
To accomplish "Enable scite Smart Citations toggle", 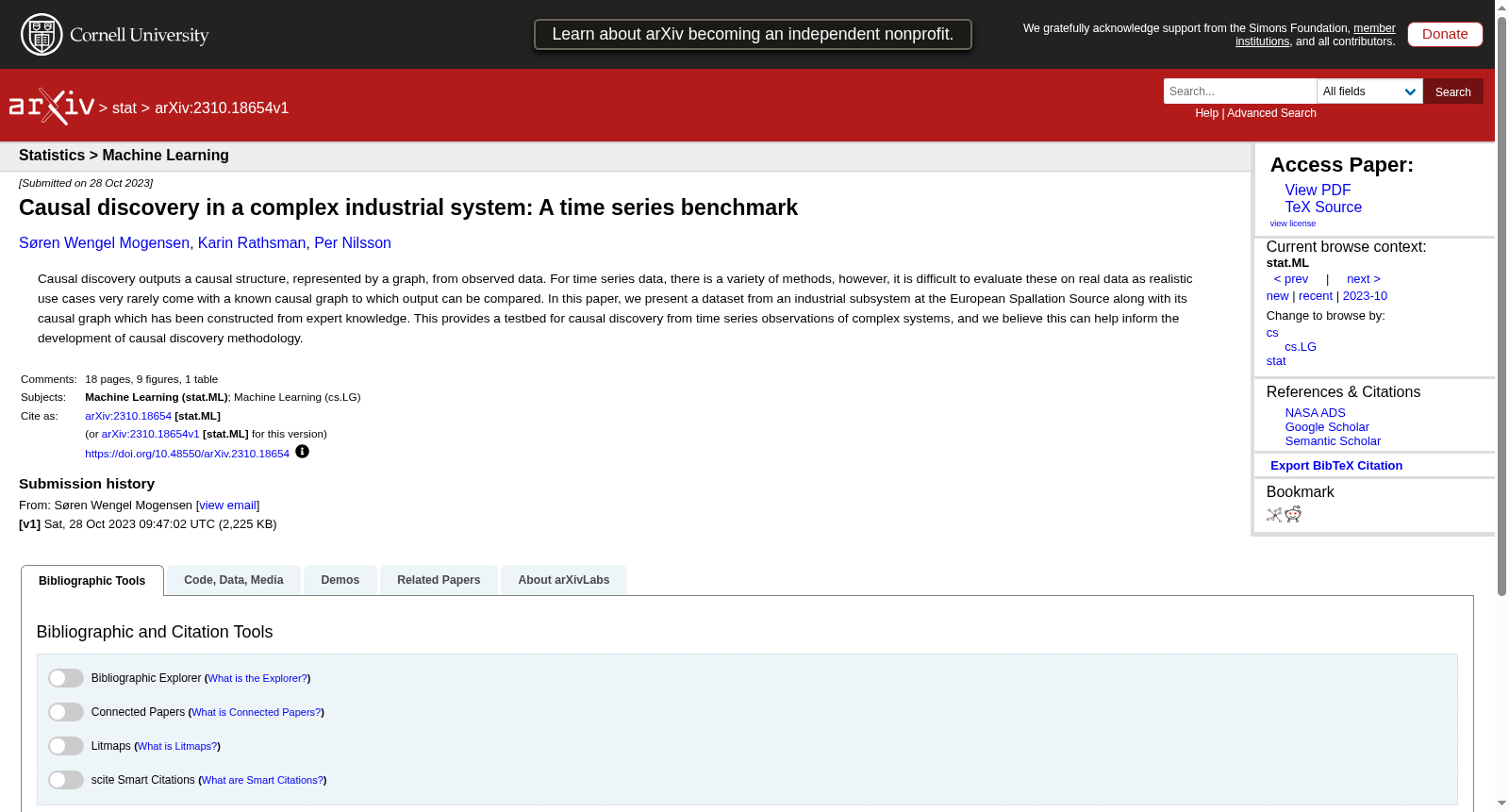I will (66, 780).
